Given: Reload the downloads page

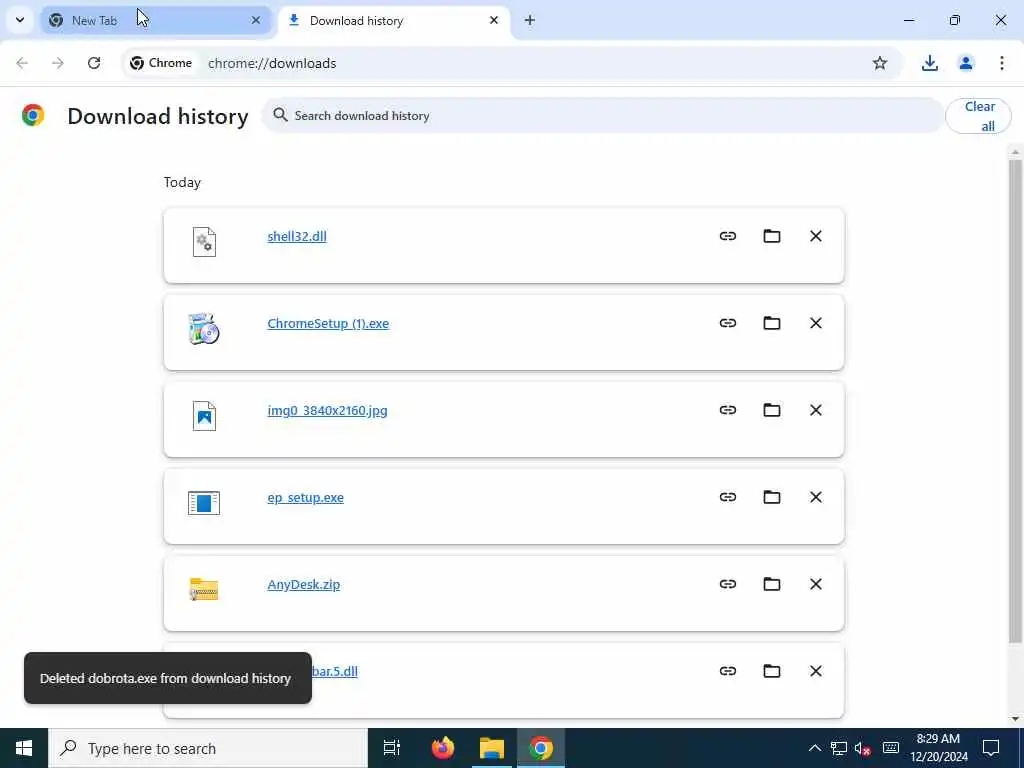Looking at the screenshot, I should (x=94, y=63).
